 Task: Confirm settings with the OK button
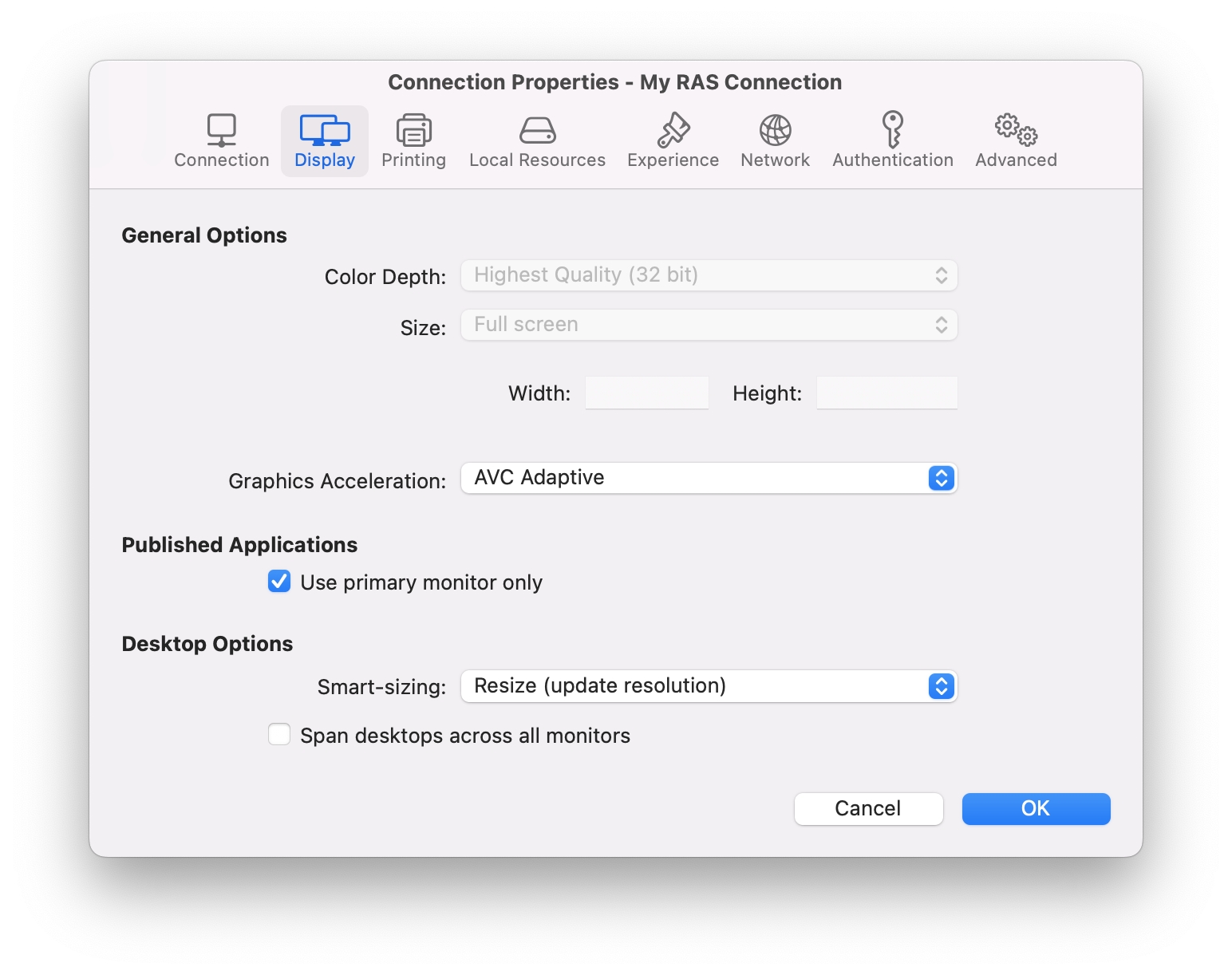(x=1036, y=808)
